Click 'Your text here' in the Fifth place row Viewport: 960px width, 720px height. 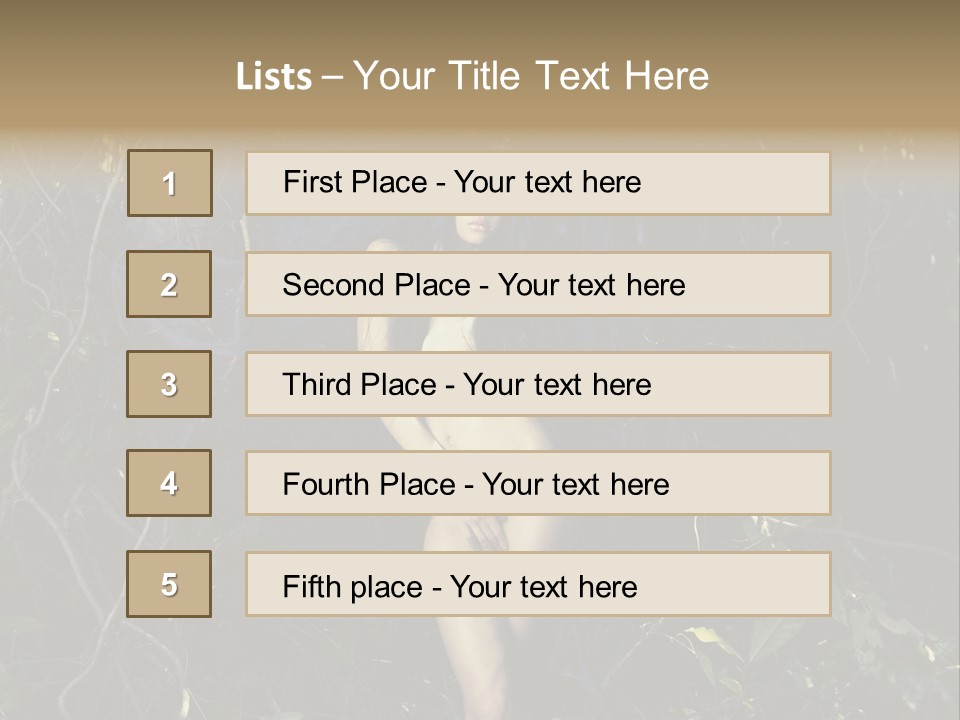pyautogui.click(x=543, y=586)
